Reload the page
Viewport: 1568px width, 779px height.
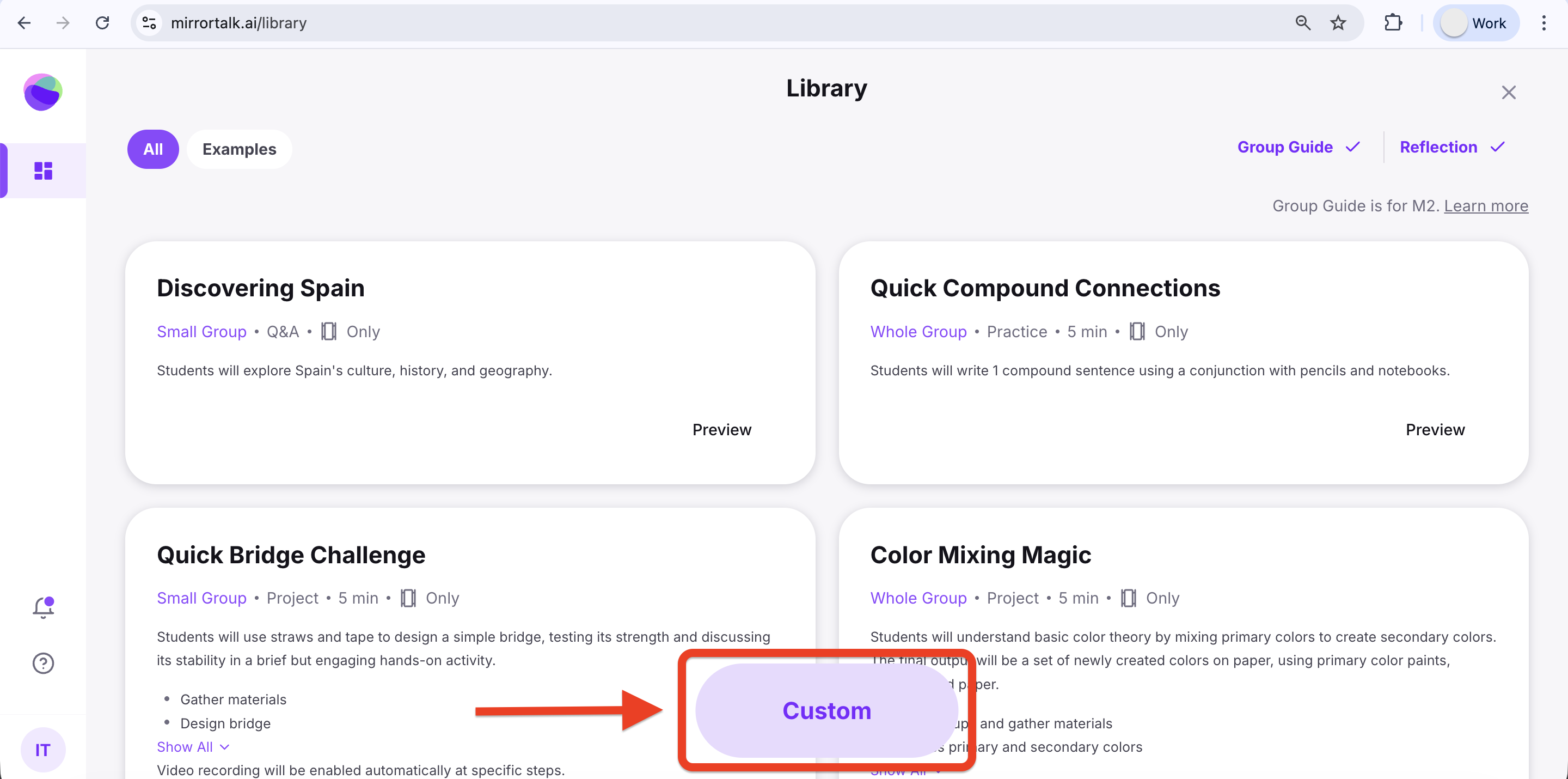[102, 23]
